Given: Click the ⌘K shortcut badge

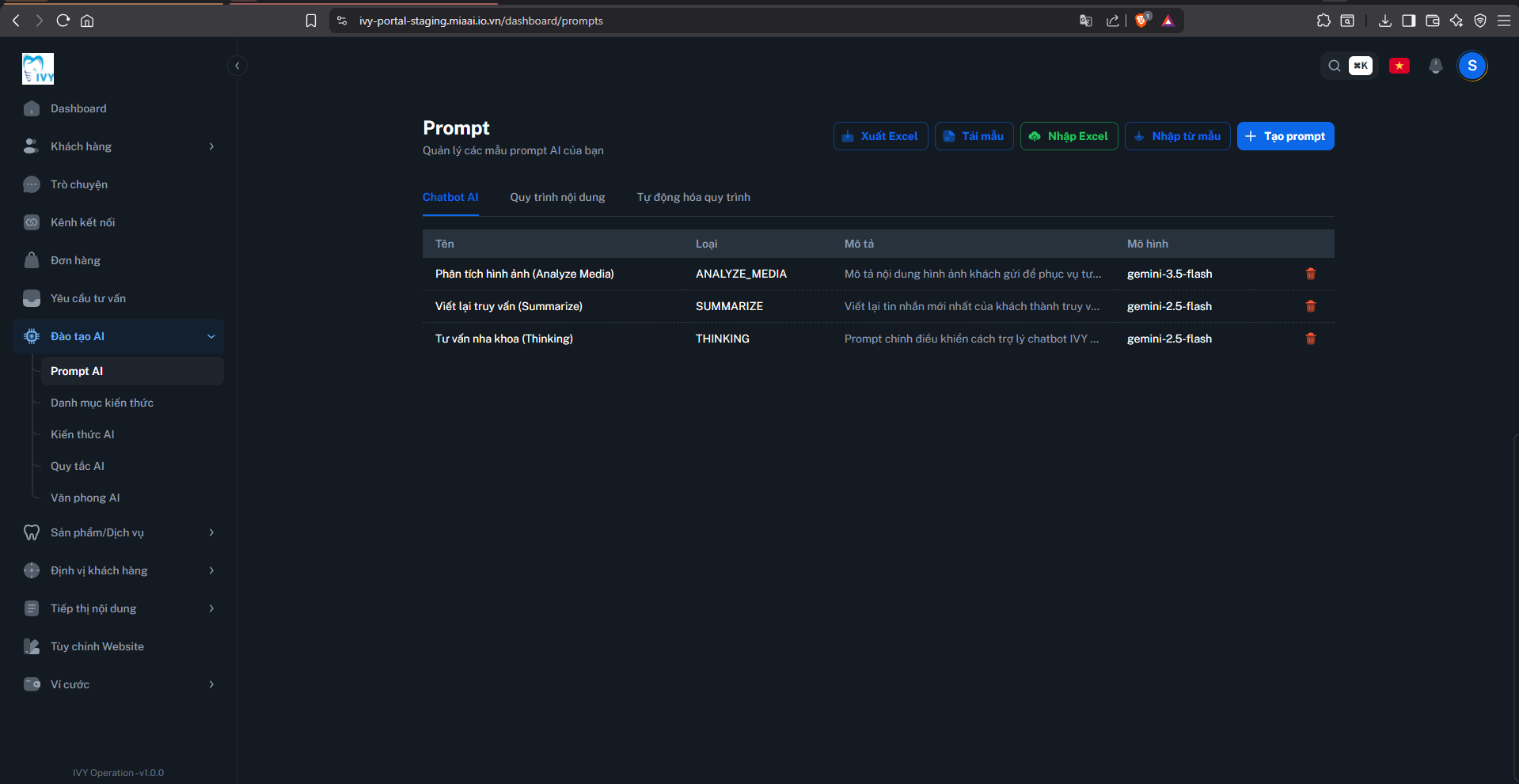Looking at the screenshot, I should click(x=1361, y=66).
